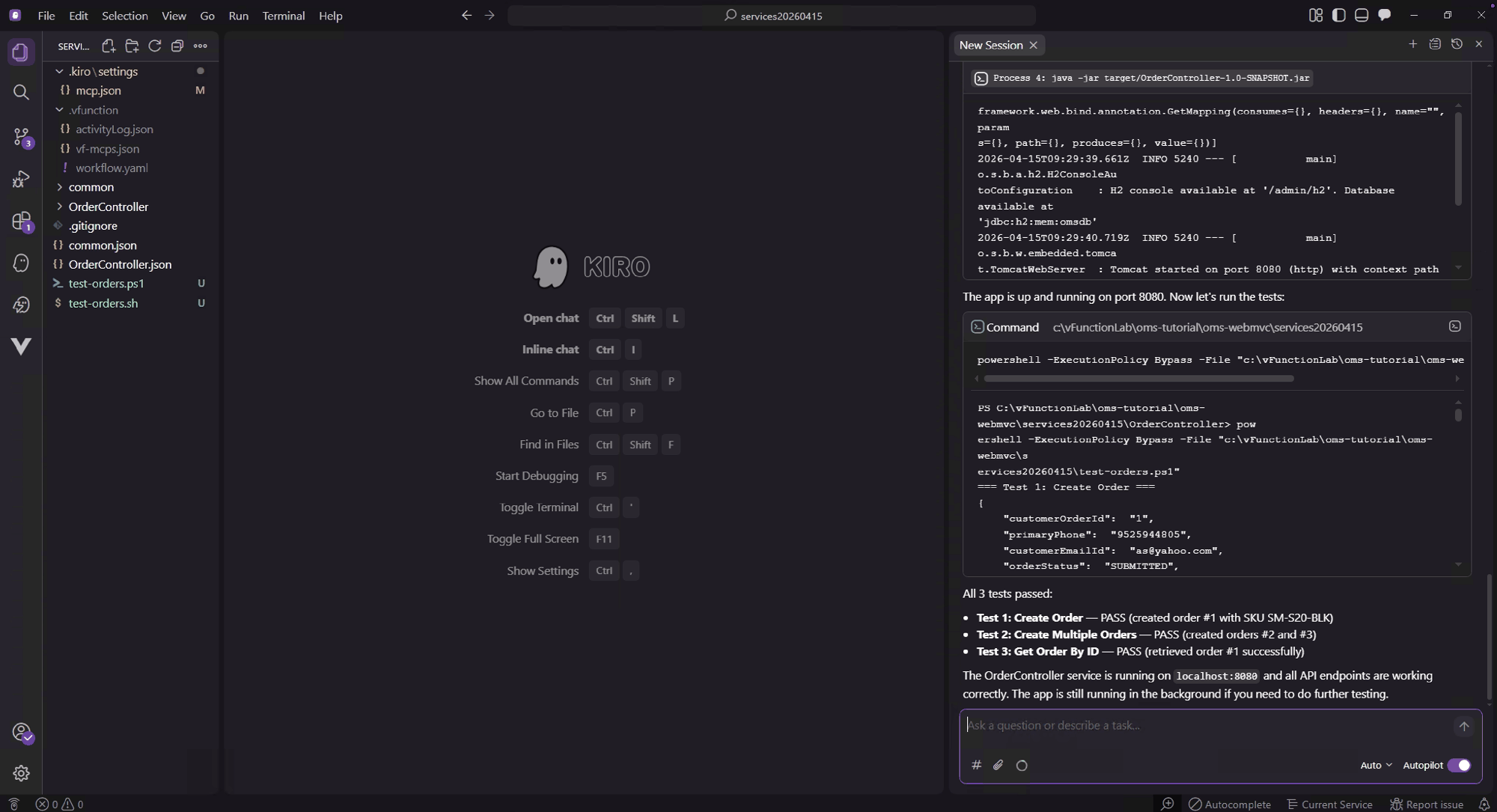The width and height of the screenshot is (1497, 812).
Task: Open the Auto model dropdown
Action: pyautogui.click(x=1376, y=765)
